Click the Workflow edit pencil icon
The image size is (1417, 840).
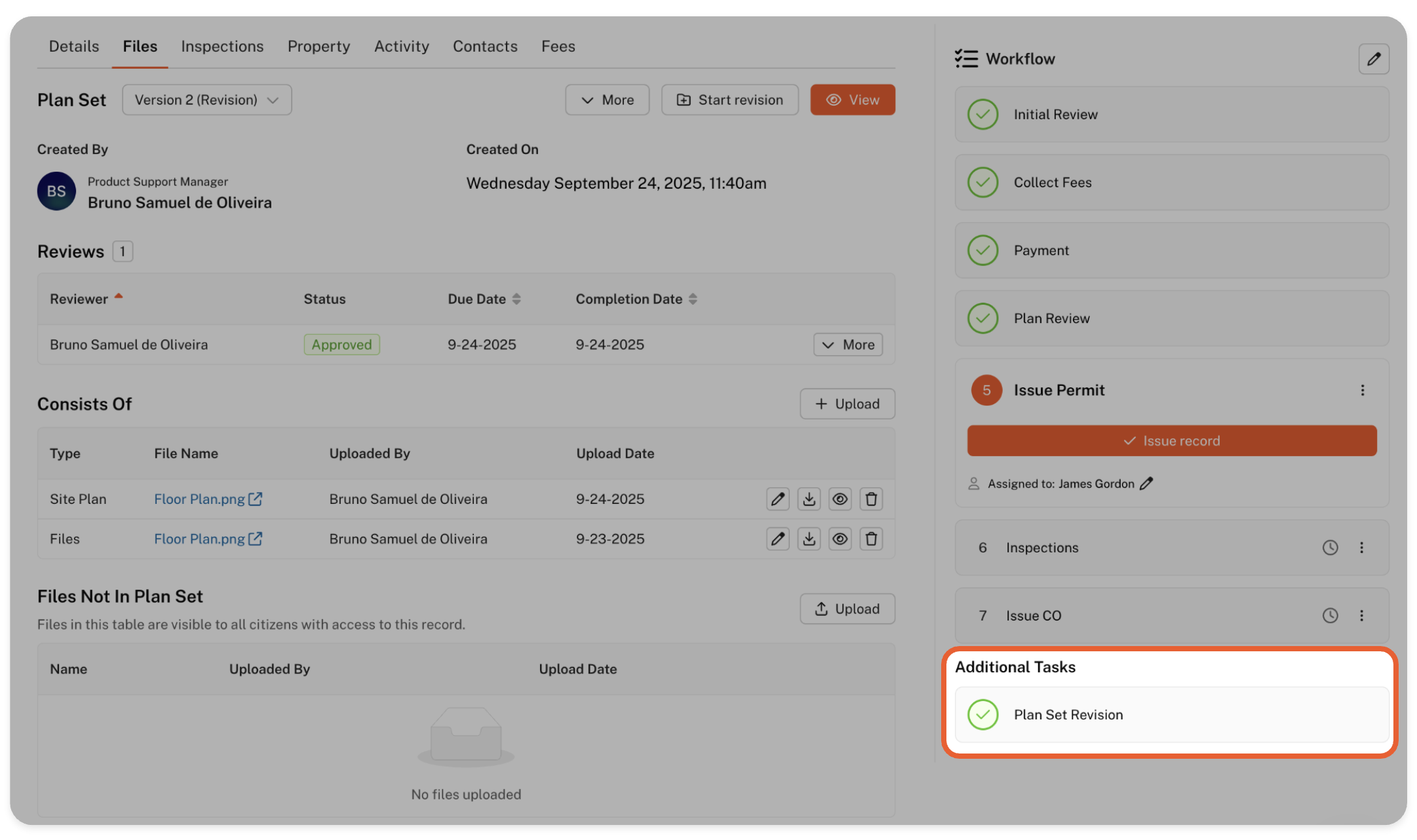click(1373, 59)
